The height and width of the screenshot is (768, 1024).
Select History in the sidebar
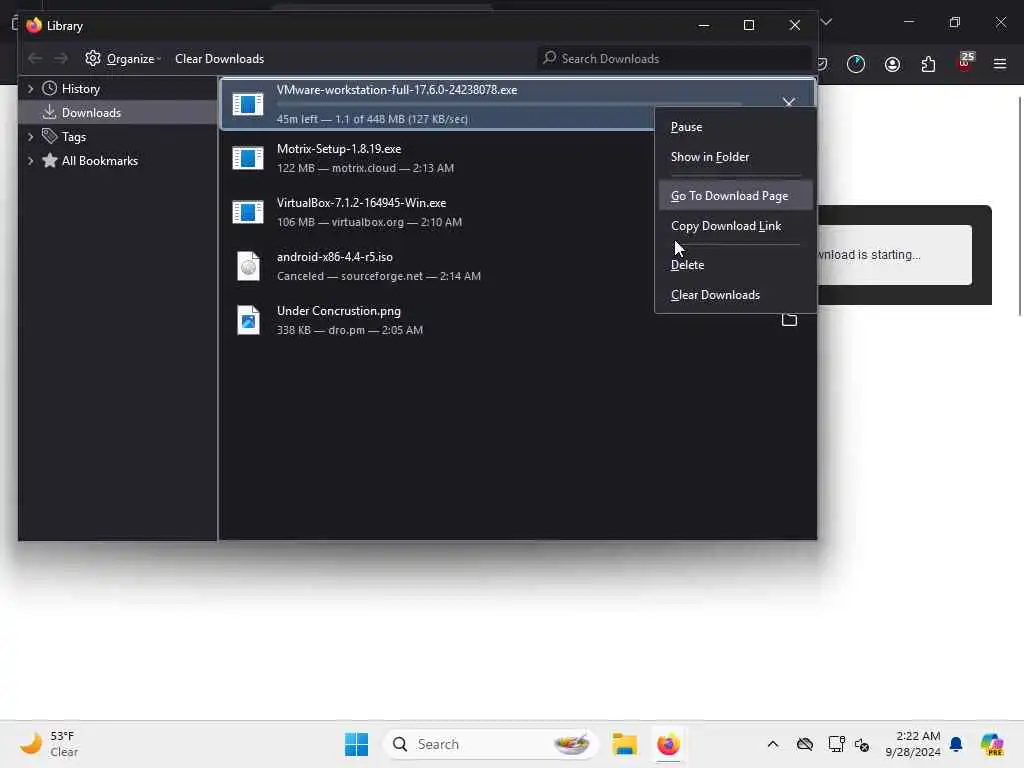click(80, 88)
